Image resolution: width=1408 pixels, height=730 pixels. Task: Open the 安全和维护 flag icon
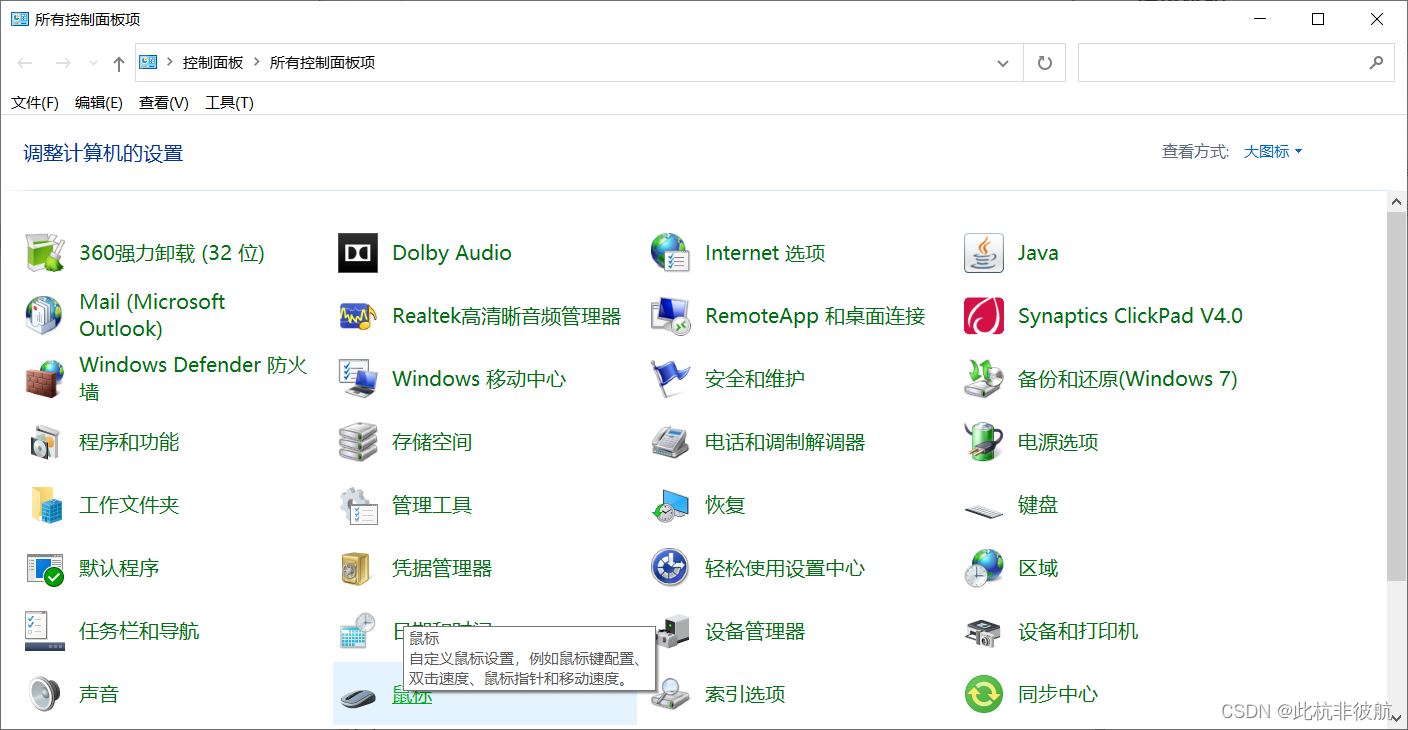tap(670, 379)
